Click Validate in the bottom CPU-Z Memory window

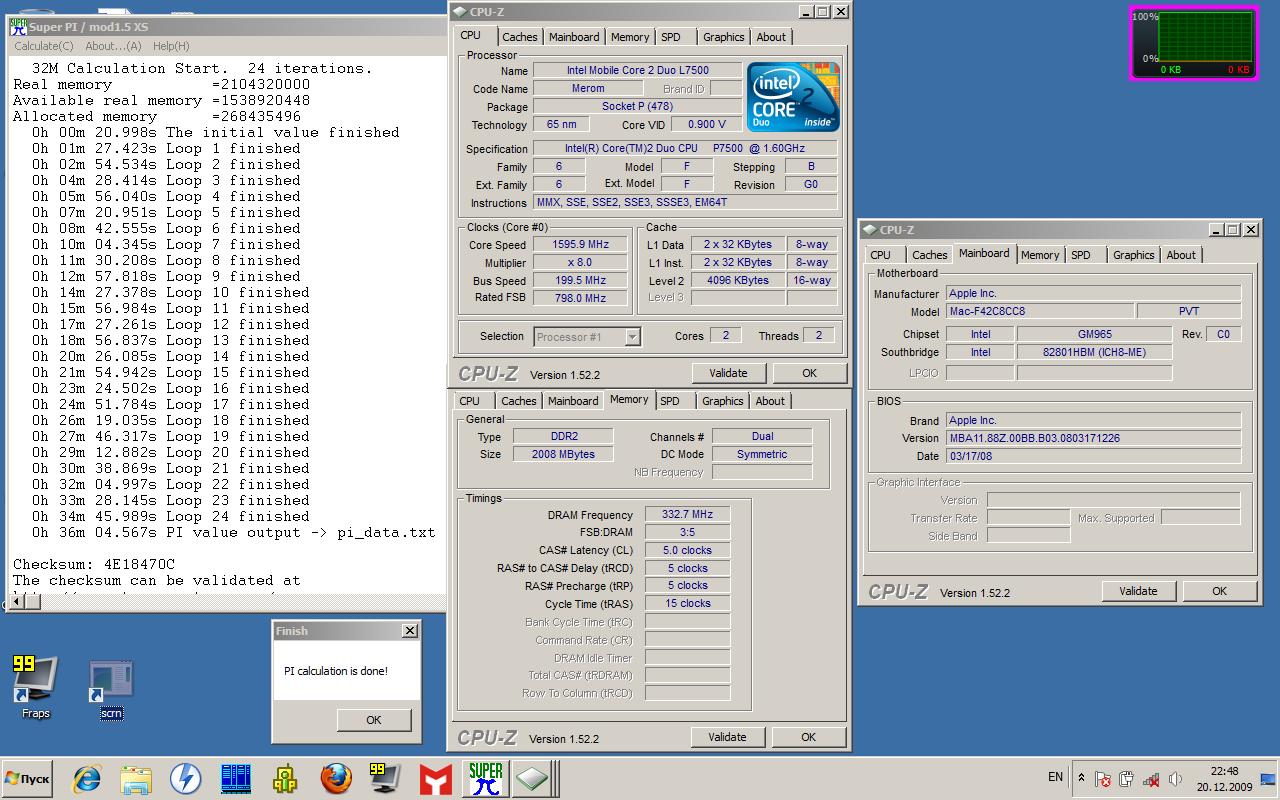(x=727, y=737)
